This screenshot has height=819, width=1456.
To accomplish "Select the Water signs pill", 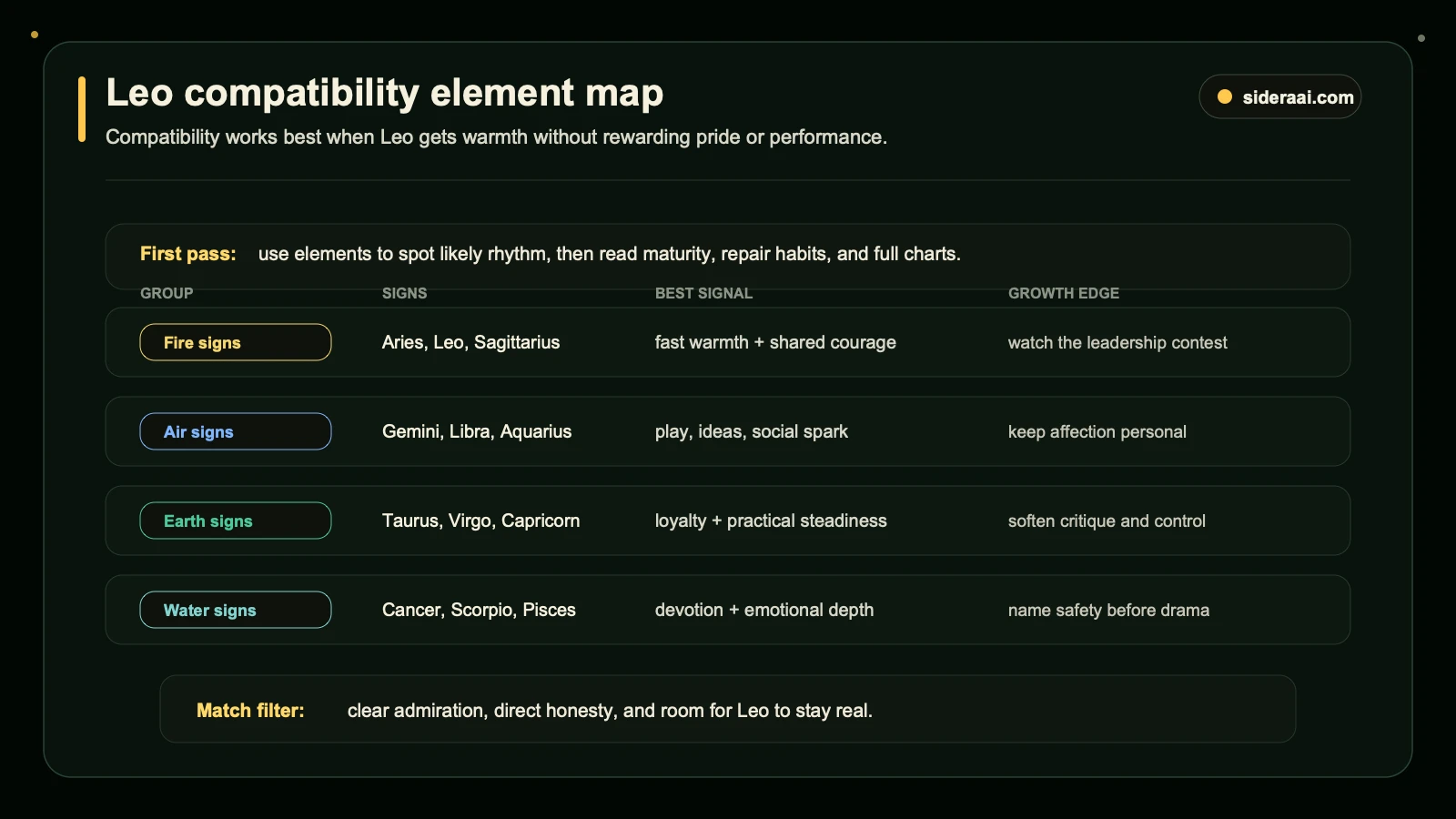I will 236,610.
